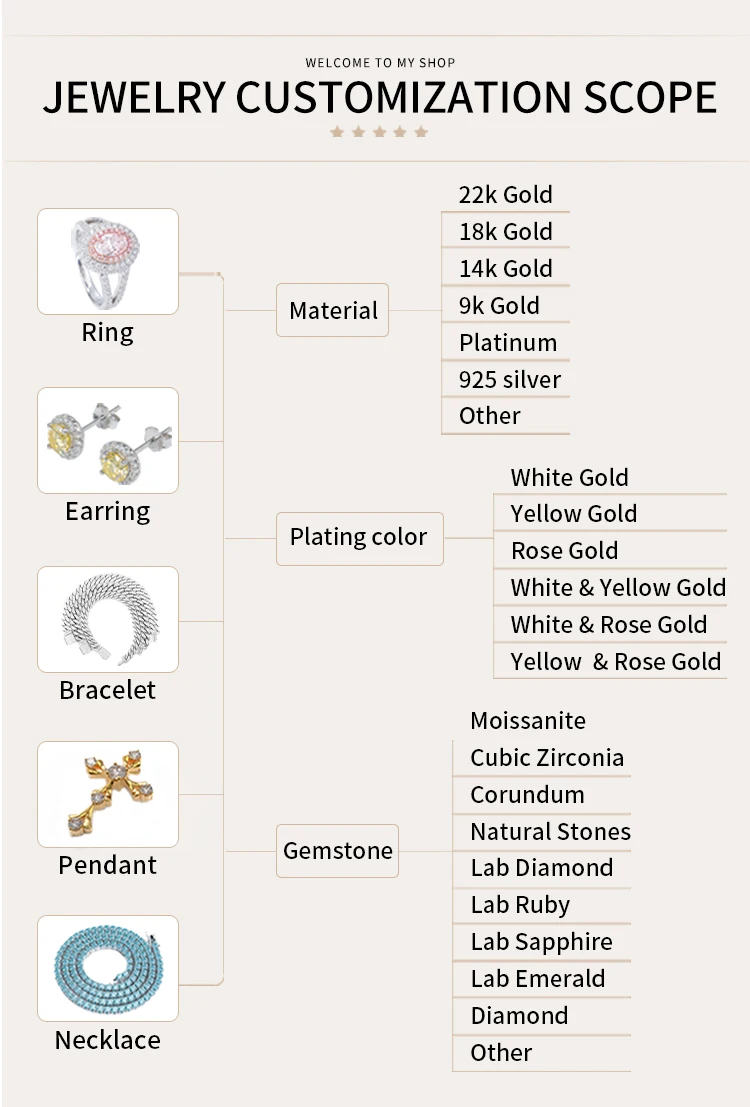Choose the 18k Gold material option

pos(506,232)
